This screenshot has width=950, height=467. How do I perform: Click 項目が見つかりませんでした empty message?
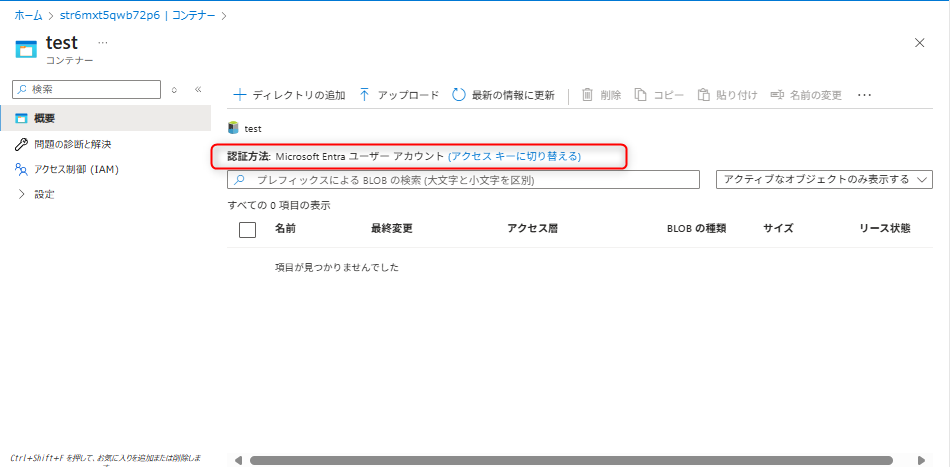coord(336,268)
